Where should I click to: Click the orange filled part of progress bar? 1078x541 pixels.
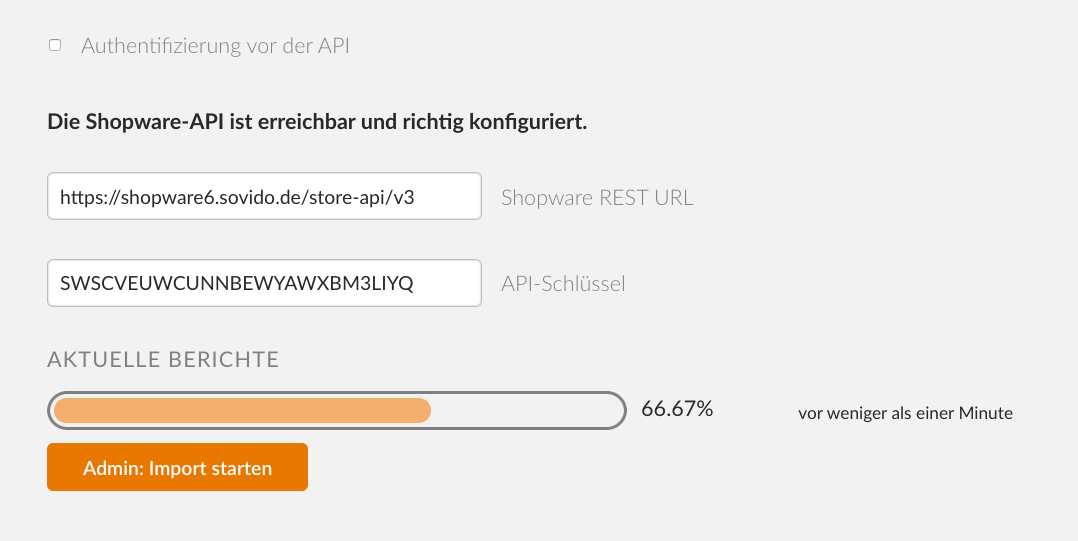pyautogui.click(x=242, y=411)
